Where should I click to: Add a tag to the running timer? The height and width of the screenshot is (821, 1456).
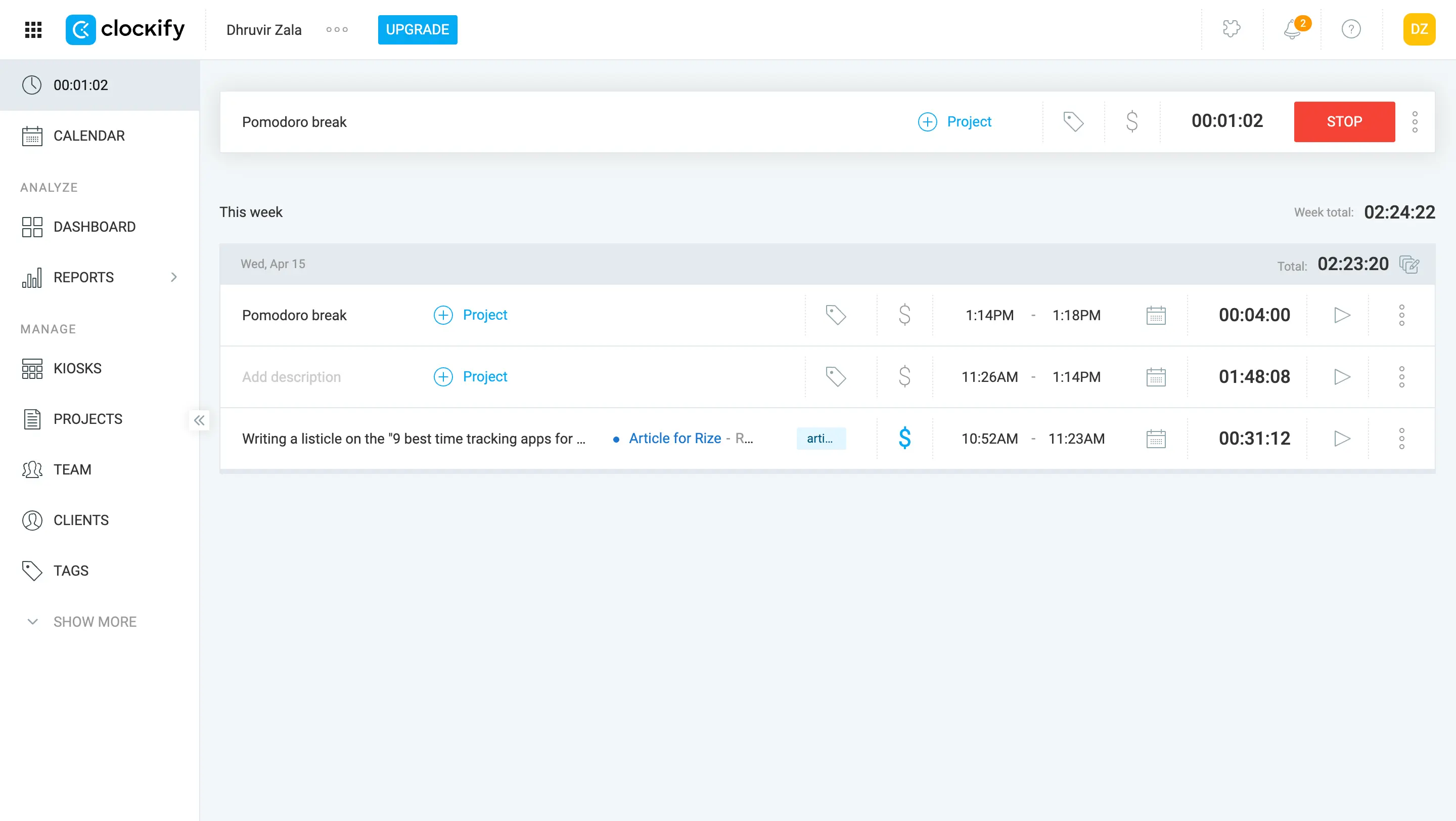point(1073,121)
